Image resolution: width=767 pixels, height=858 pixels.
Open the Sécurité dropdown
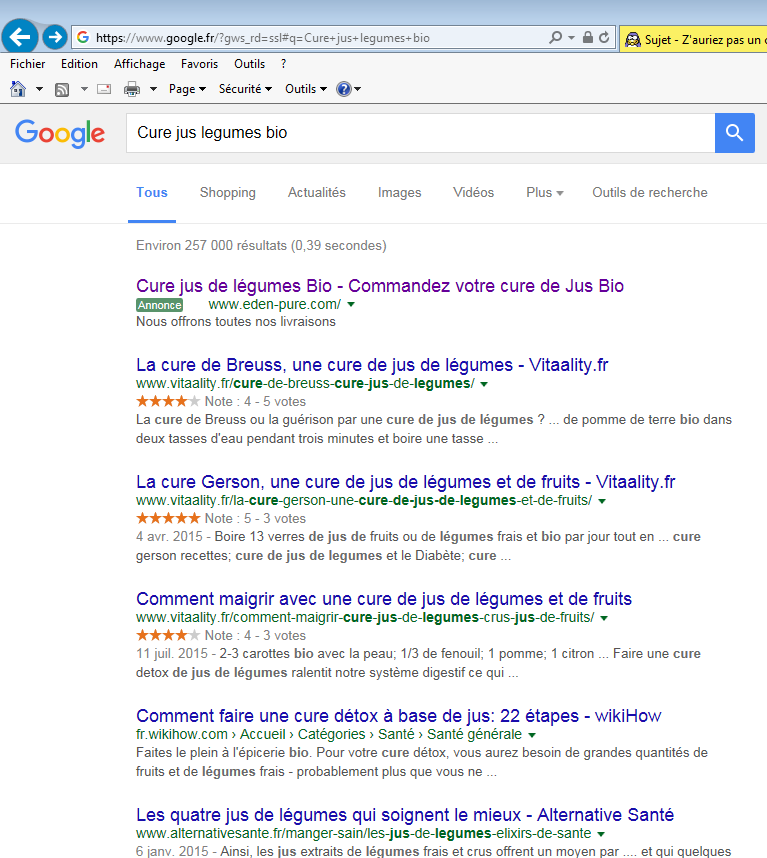(245, 89)
